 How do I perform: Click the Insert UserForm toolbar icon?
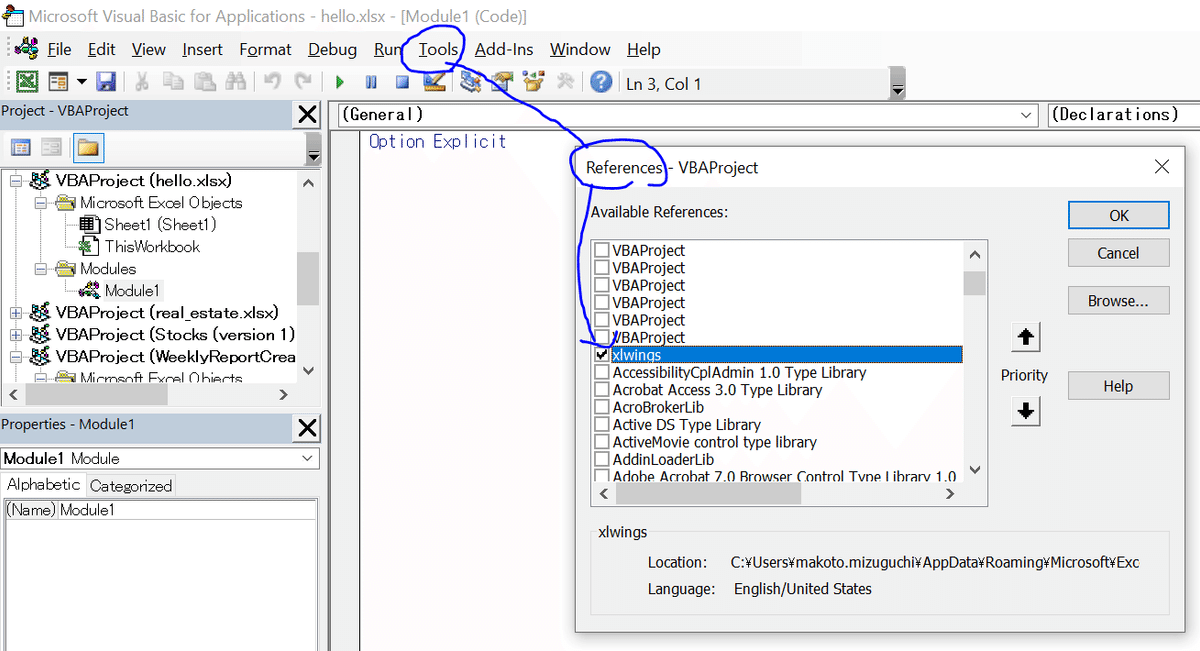[x=57, y=82]
